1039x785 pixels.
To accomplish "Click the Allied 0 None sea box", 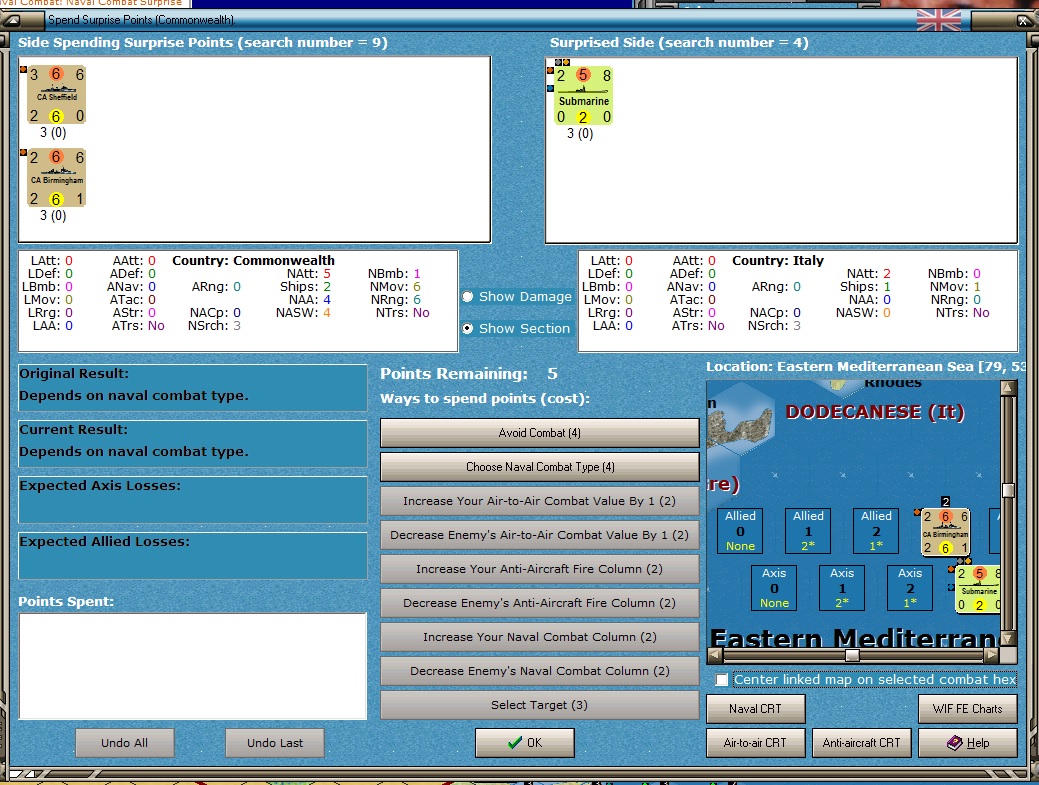I will click(740, 530).
